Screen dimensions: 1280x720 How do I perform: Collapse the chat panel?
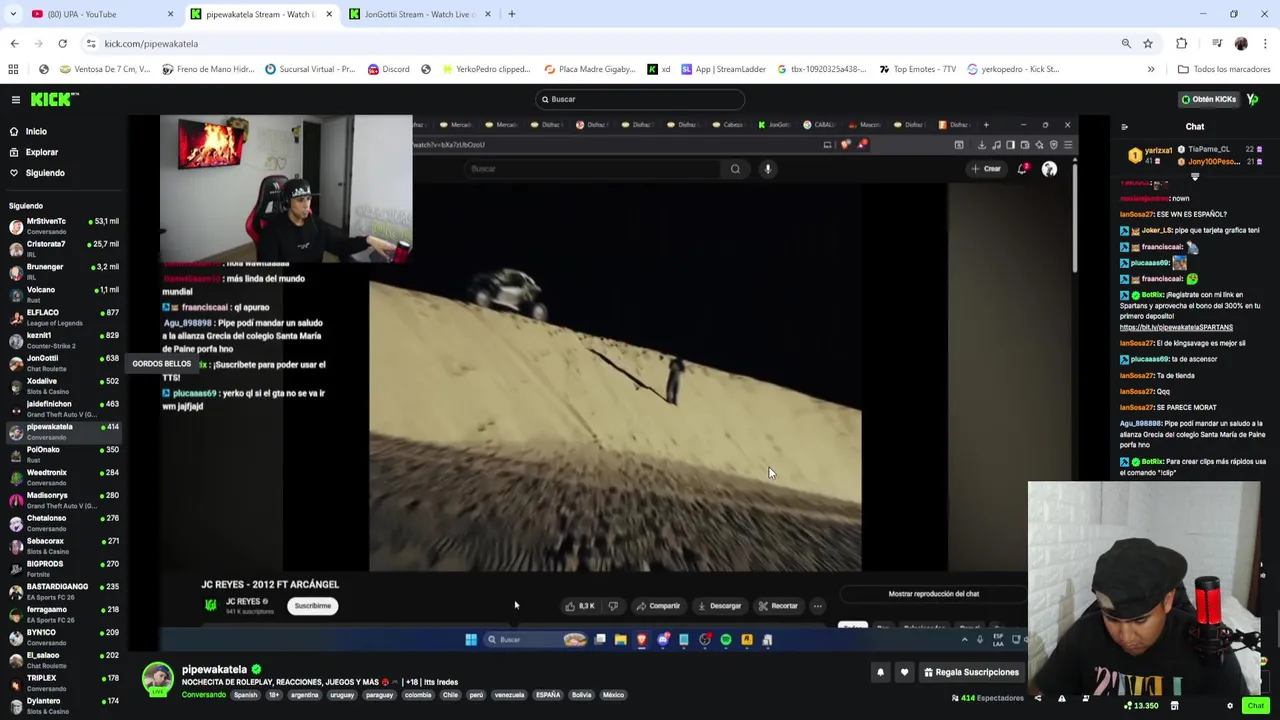coord(1124,127)
